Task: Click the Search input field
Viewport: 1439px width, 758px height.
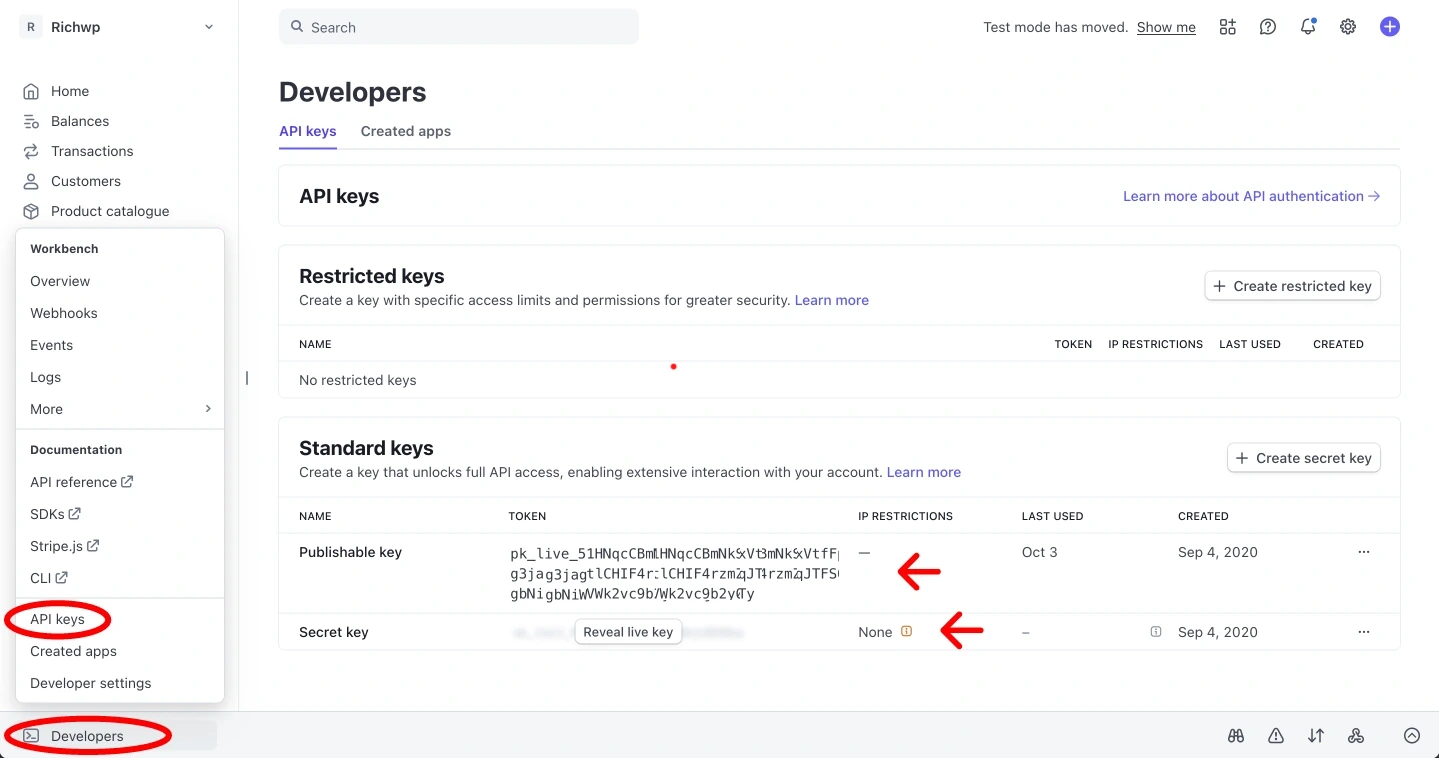Action: pyautogui.click(x=459, y=27)
